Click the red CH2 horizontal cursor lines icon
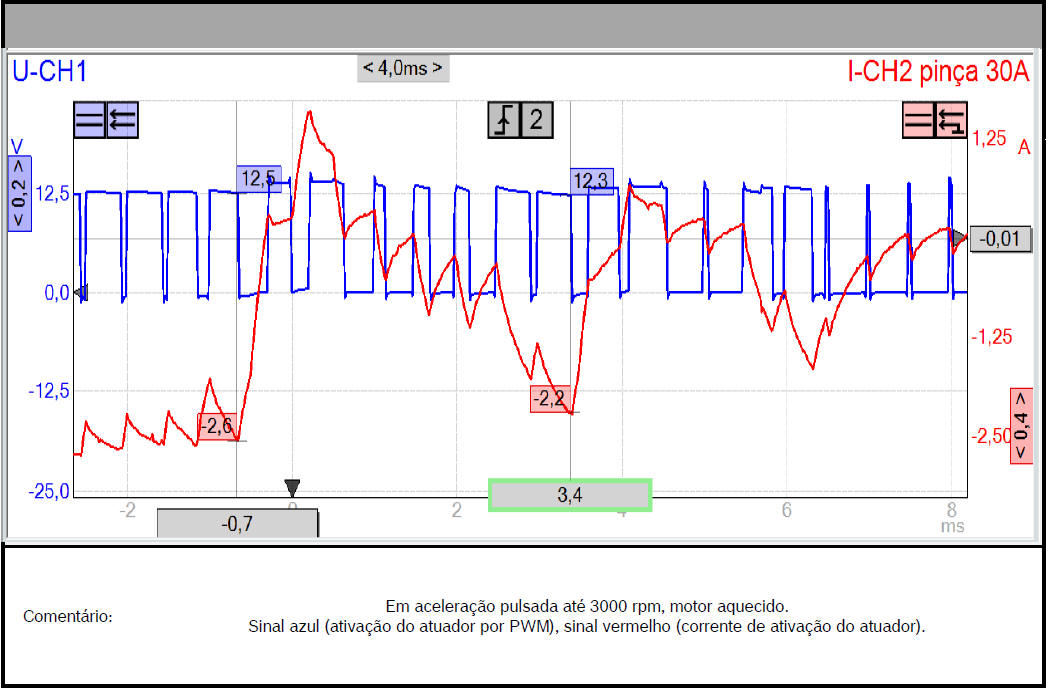 918,120
